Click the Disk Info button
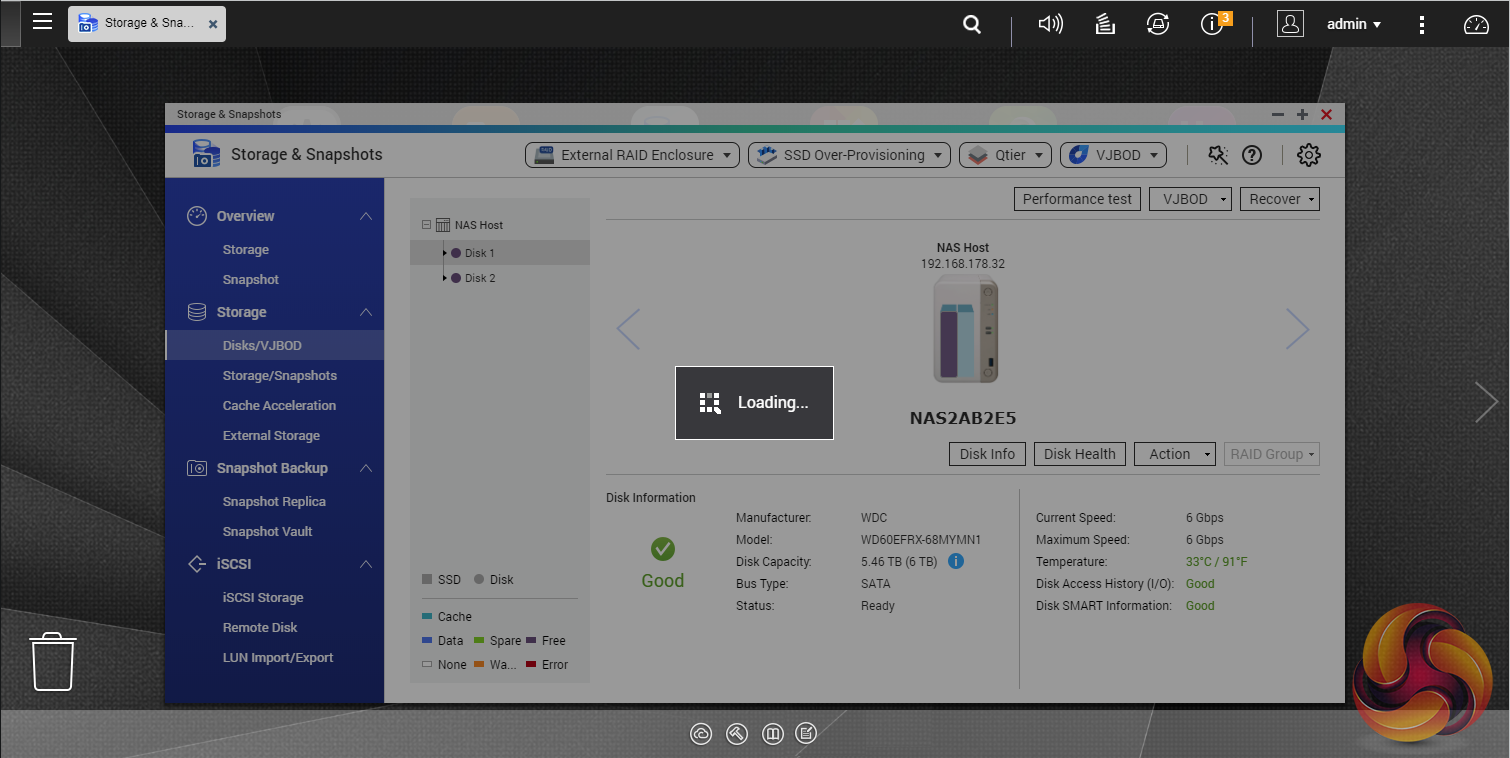The height and width of the screenshot is (758, 1510). pos(987,454)
